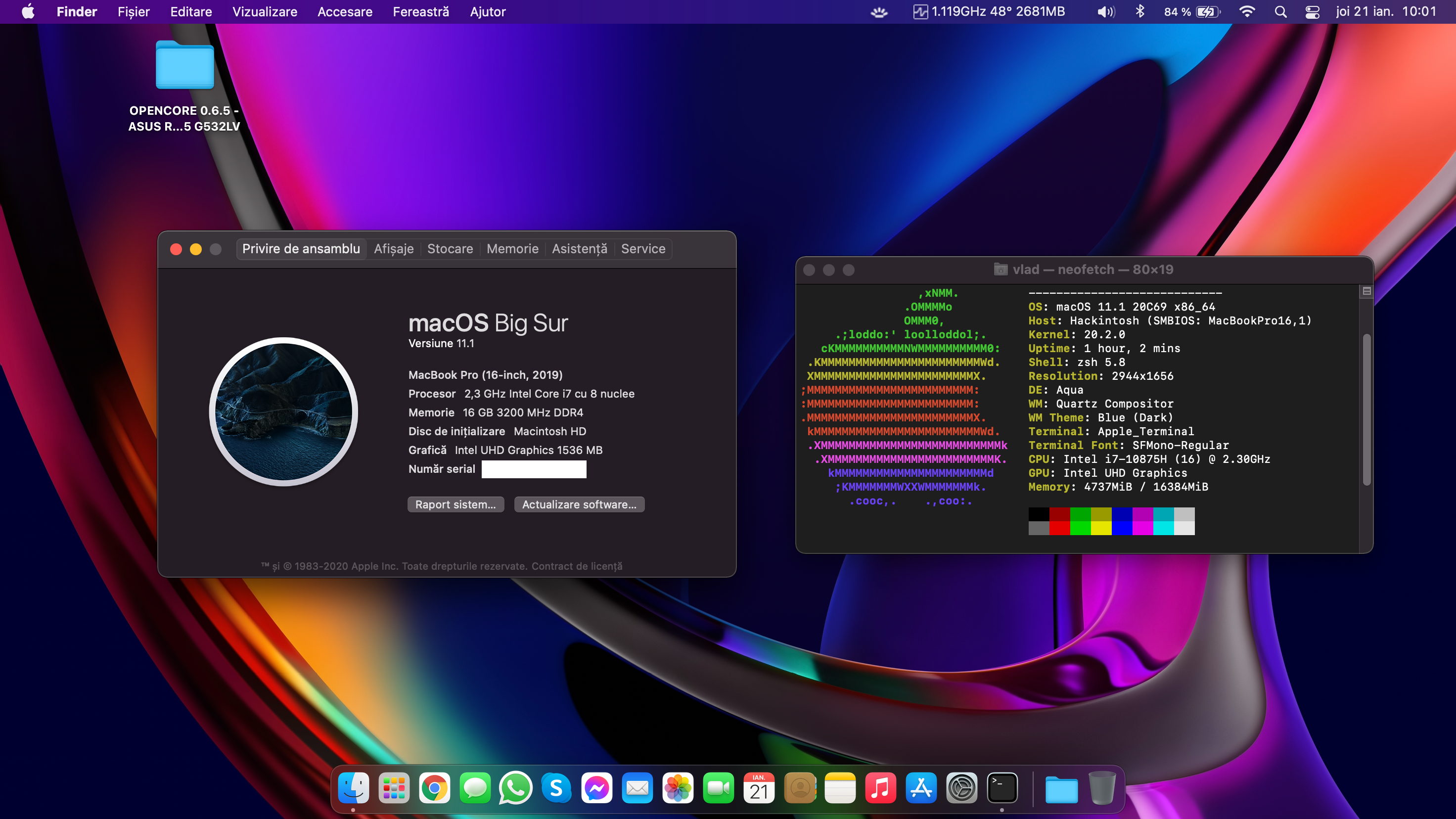Click the Versiune 11.1 text
This screenshot has width=1456, height=819.
(x=442, y=343)
